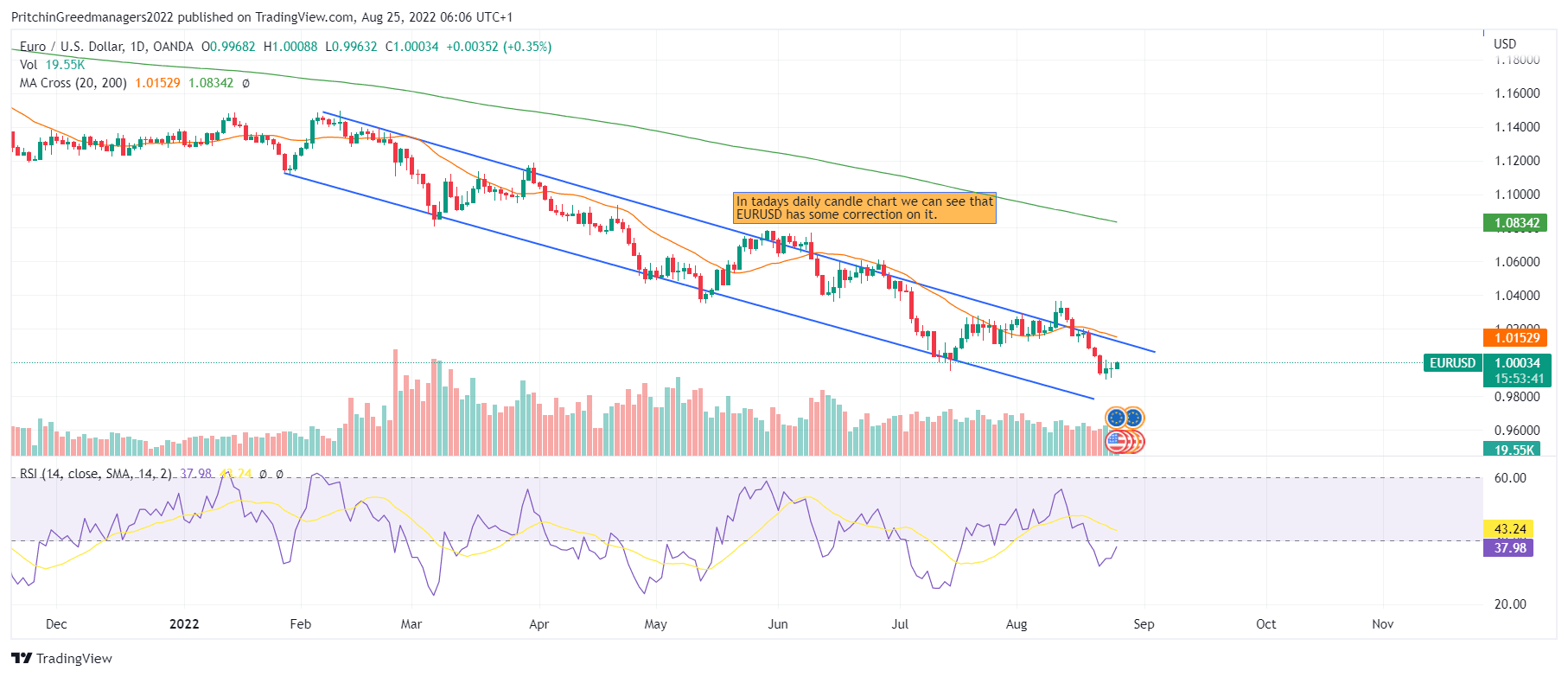Click the May label on time axis

(656, 624)
